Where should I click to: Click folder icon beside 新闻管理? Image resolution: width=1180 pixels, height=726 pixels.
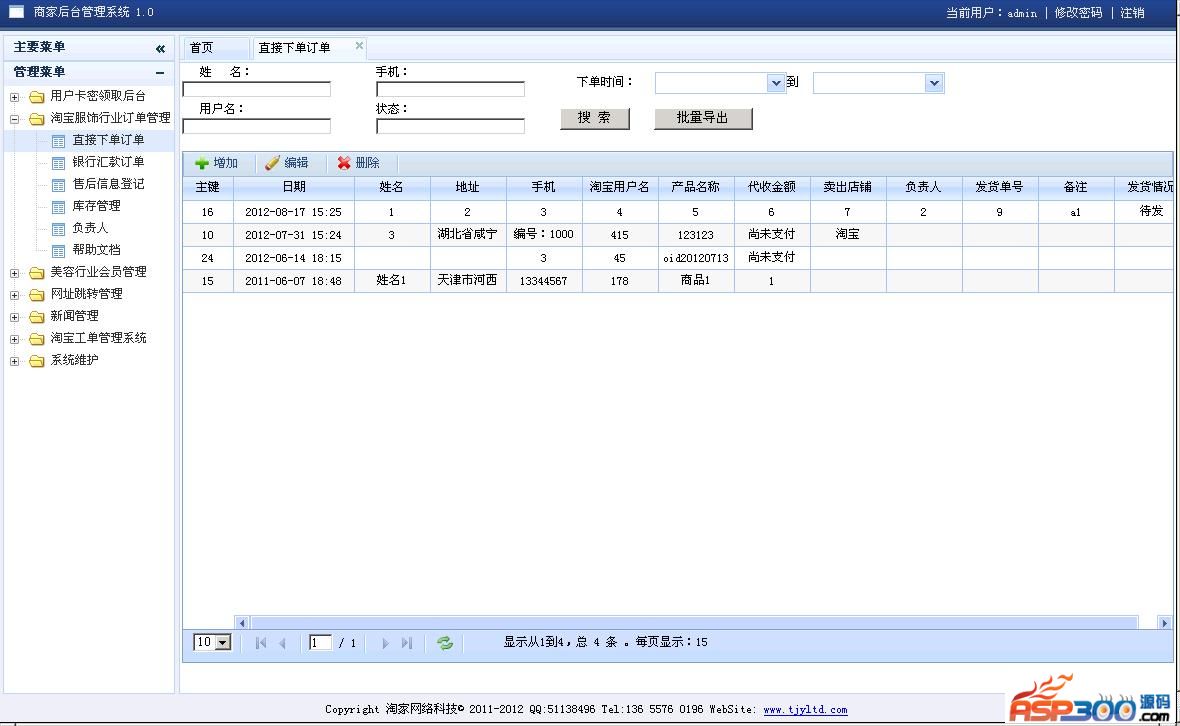36,317
